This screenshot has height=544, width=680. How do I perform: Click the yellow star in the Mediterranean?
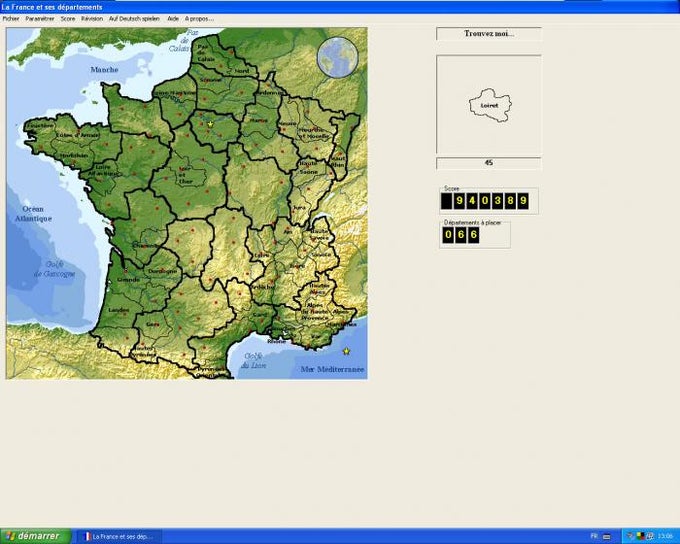(346, 351)
